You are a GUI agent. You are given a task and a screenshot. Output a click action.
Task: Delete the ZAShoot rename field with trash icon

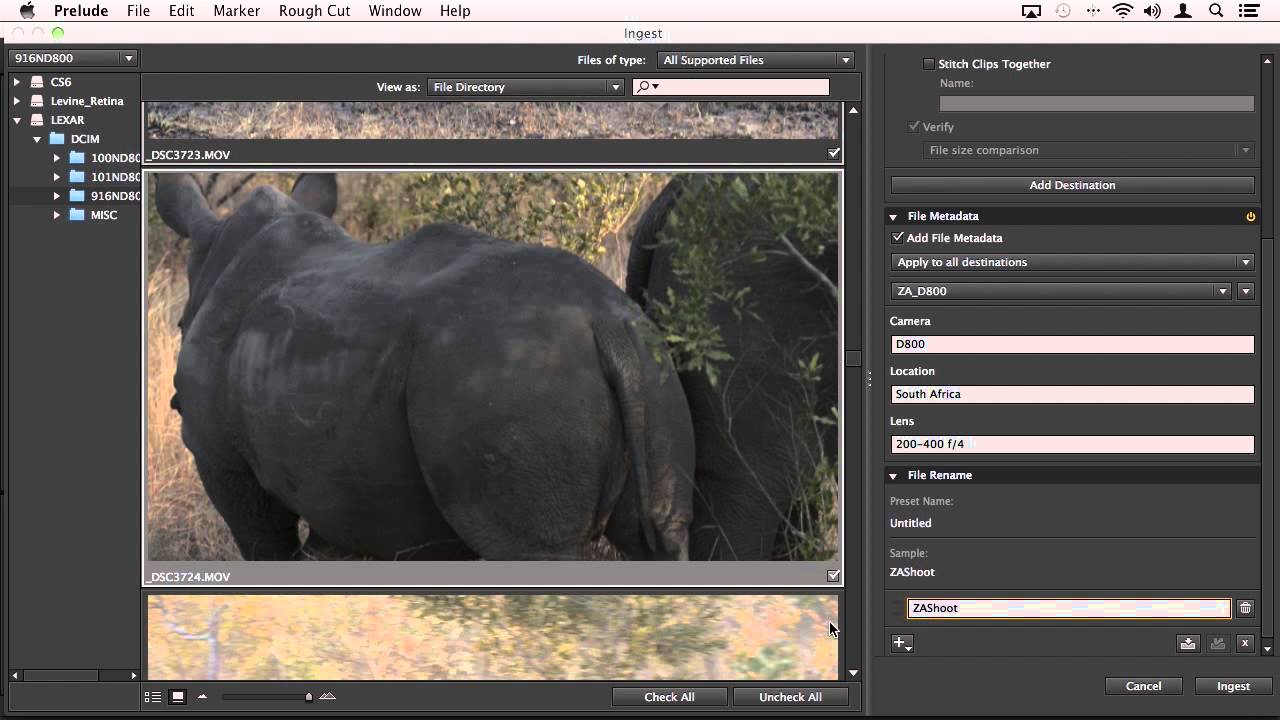tap(1245, 608)
